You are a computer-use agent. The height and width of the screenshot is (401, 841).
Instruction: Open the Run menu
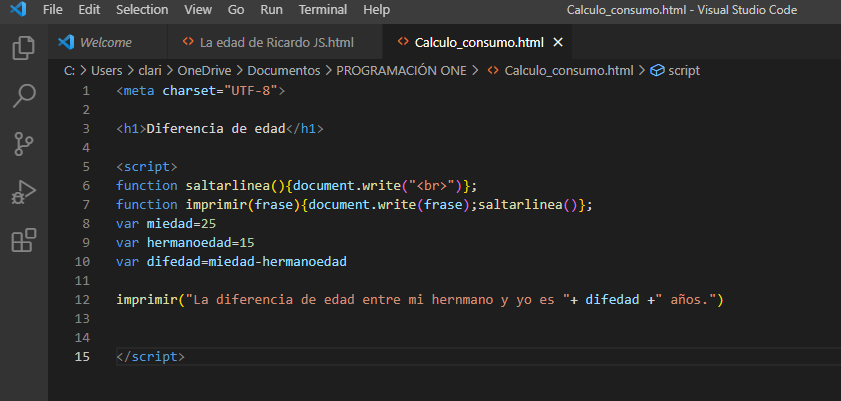(x=272, y=10)
